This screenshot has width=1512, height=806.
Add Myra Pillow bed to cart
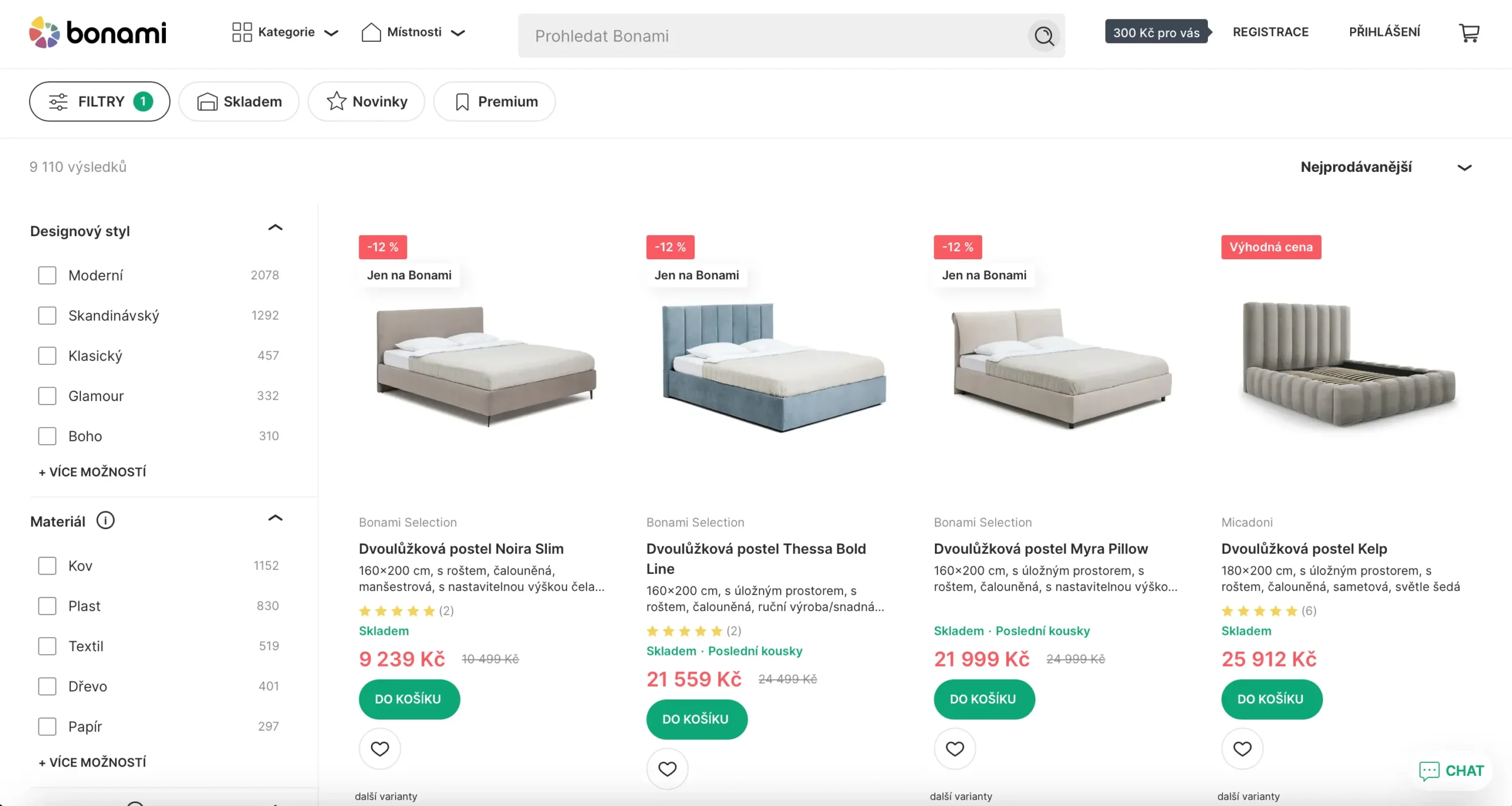(984, 699)
